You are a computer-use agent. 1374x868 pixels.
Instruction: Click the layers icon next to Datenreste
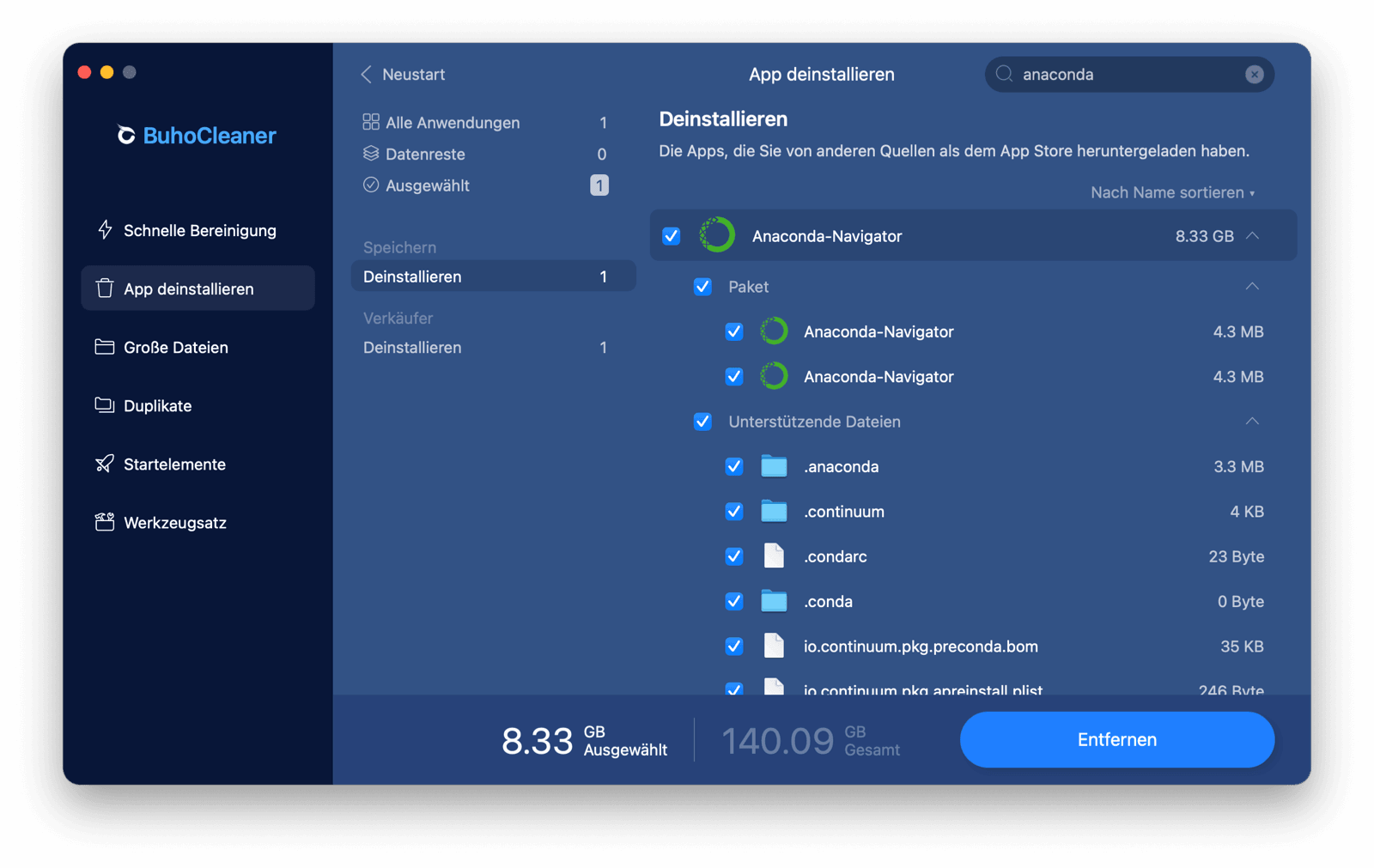[371, 153]
